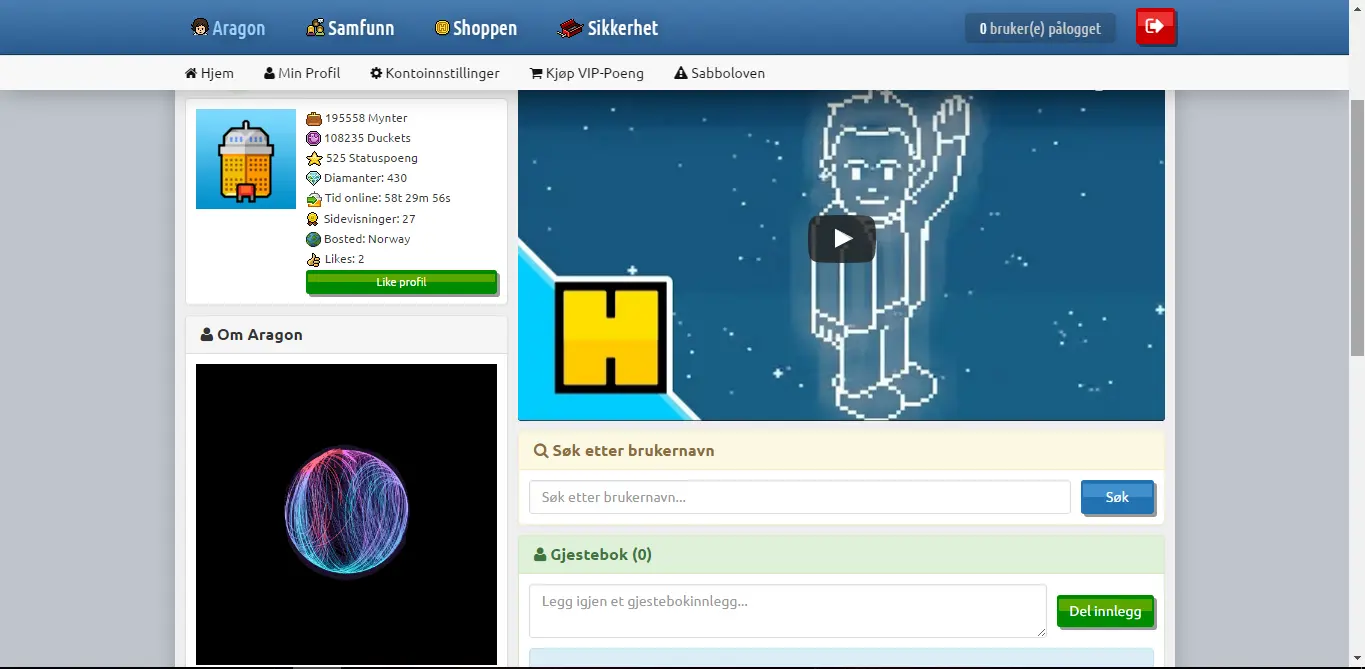
Task: Click the user icon beside Min Profil
Action: click(x=269, y=73)
